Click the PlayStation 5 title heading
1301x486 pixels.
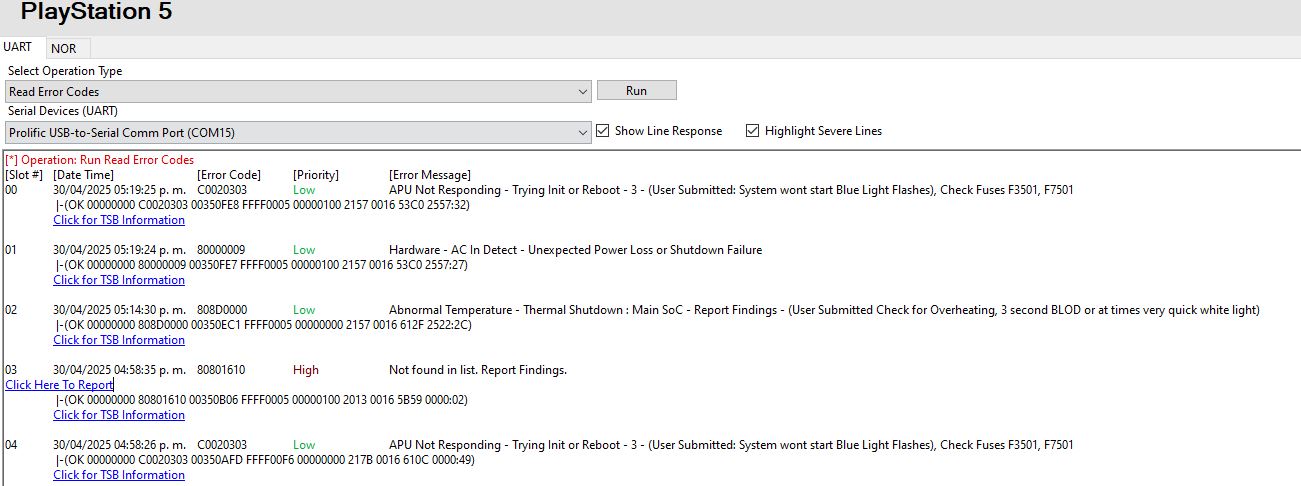(x=96, y=12)
